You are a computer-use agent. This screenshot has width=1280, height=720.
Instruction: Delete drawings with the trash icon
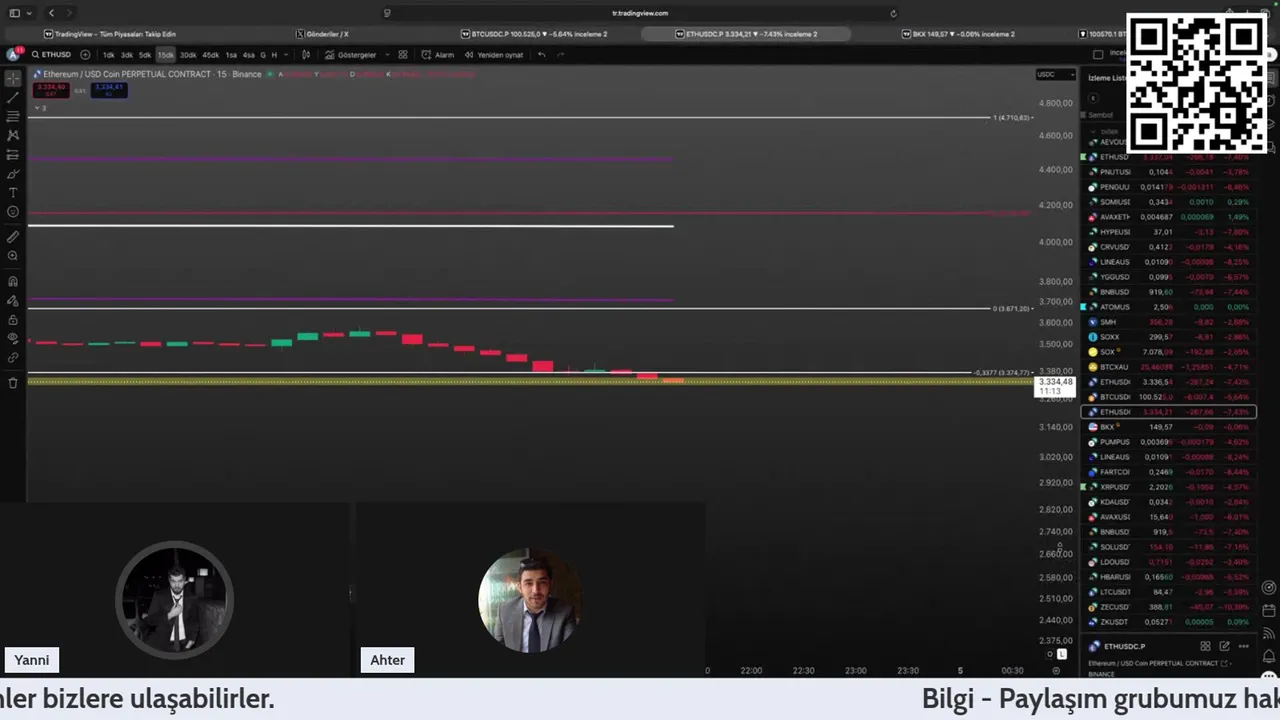[x=13, y=383]
